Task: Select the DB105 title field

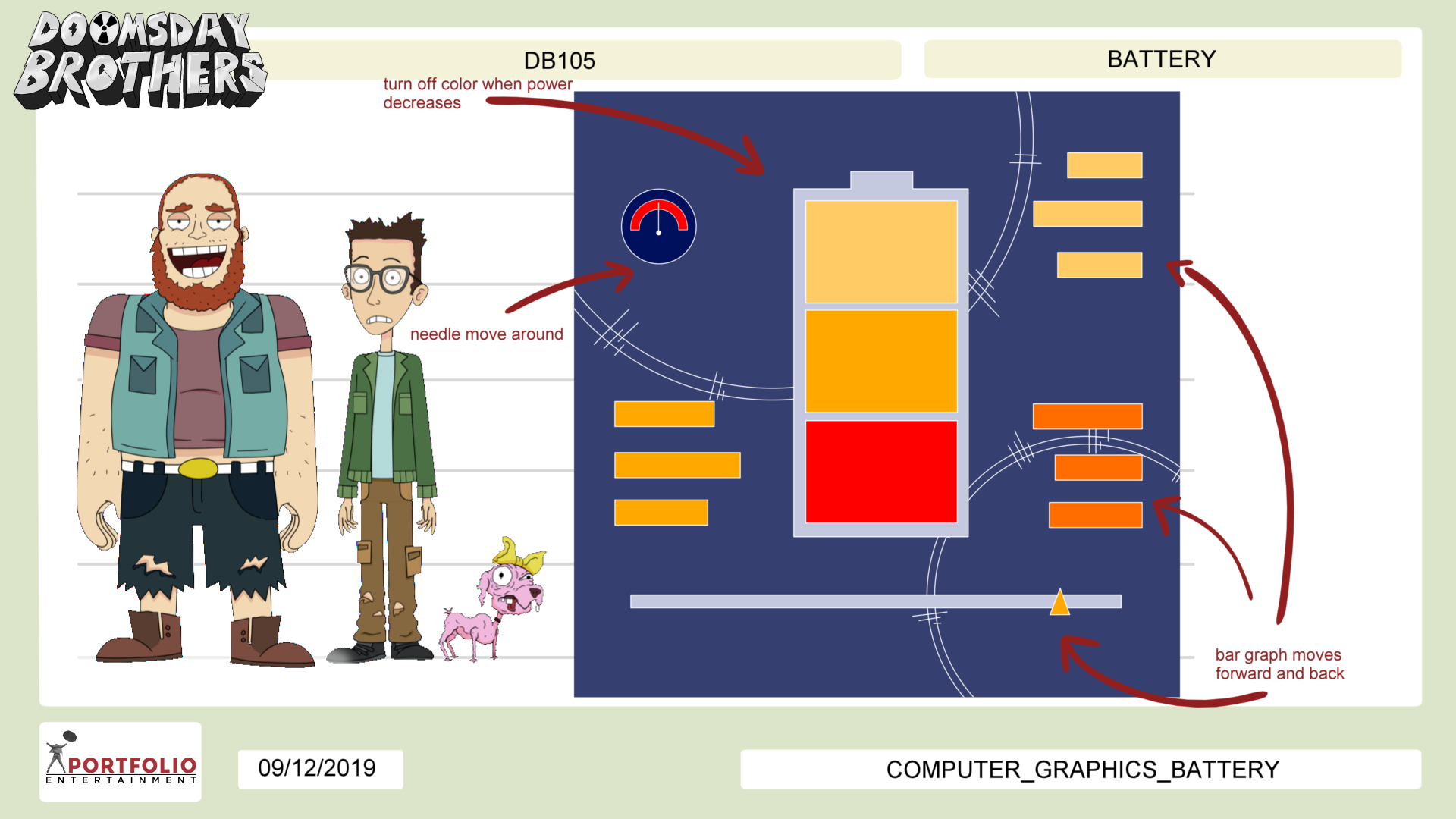Action: point(560,60)
